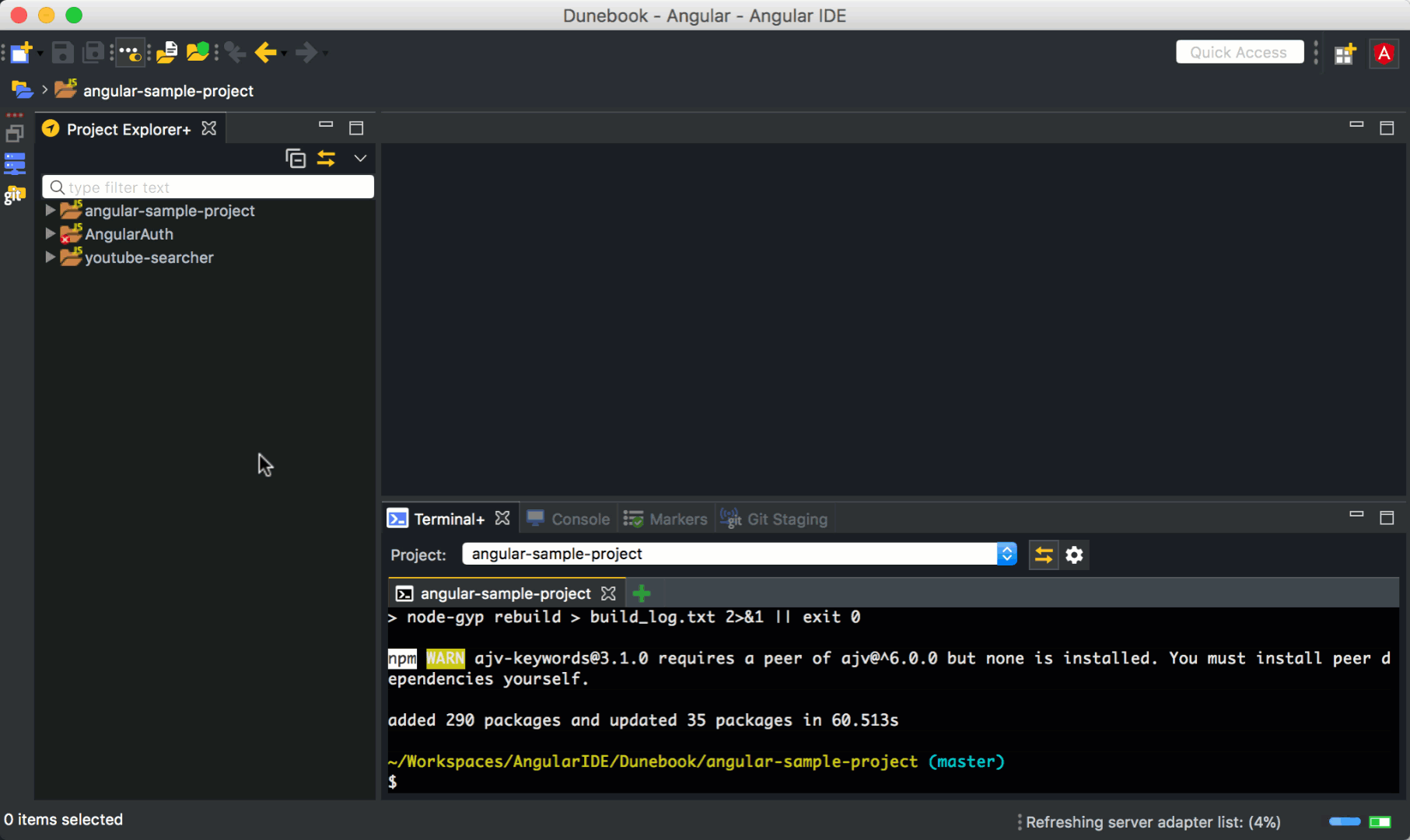Select the youtube-searcher project in tree
Viewport: 1410px width, 840px height.
point(149,257)
